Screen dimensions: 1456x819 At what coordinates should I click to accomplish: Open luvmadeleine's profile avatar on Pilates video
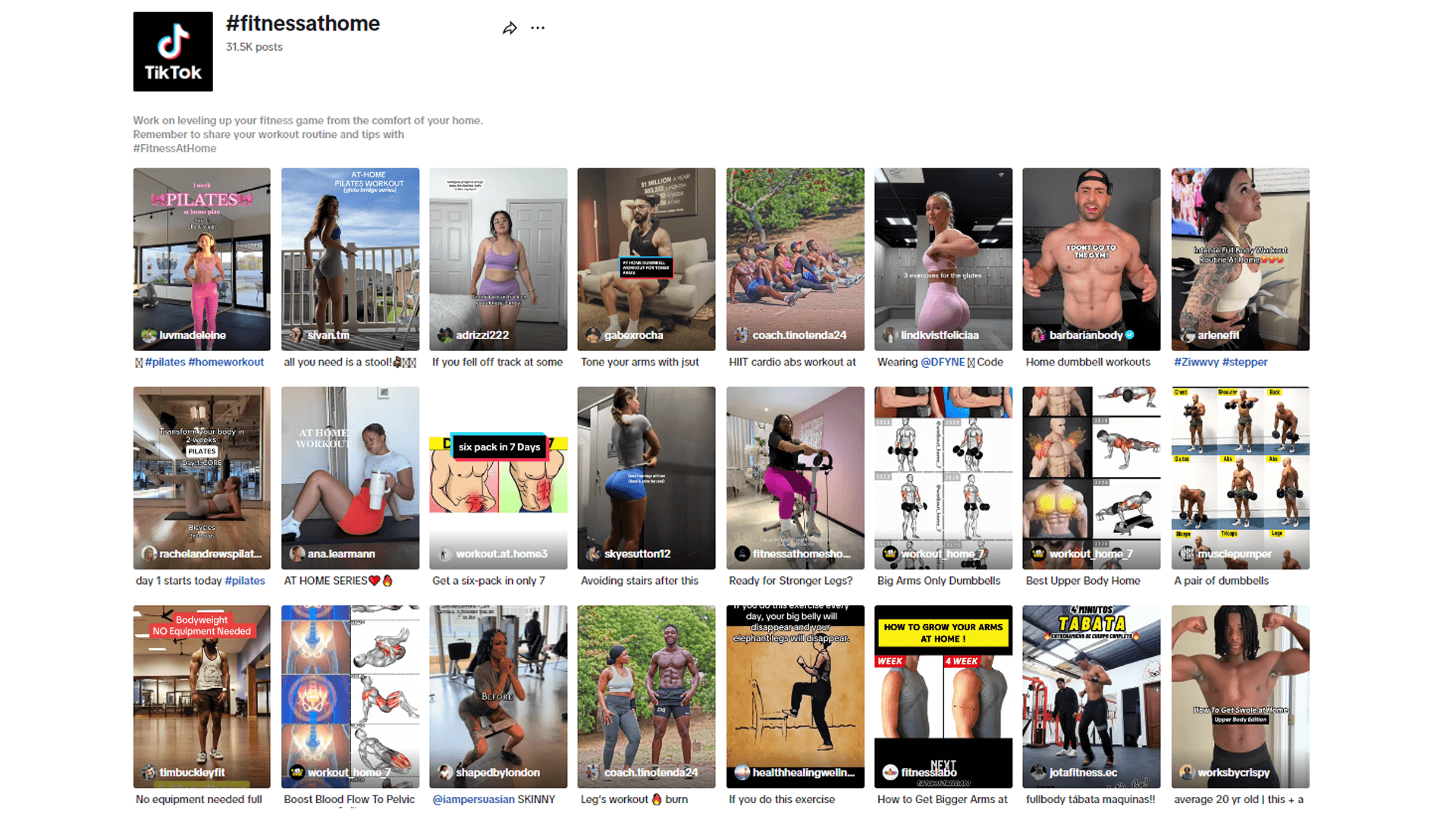149,335
